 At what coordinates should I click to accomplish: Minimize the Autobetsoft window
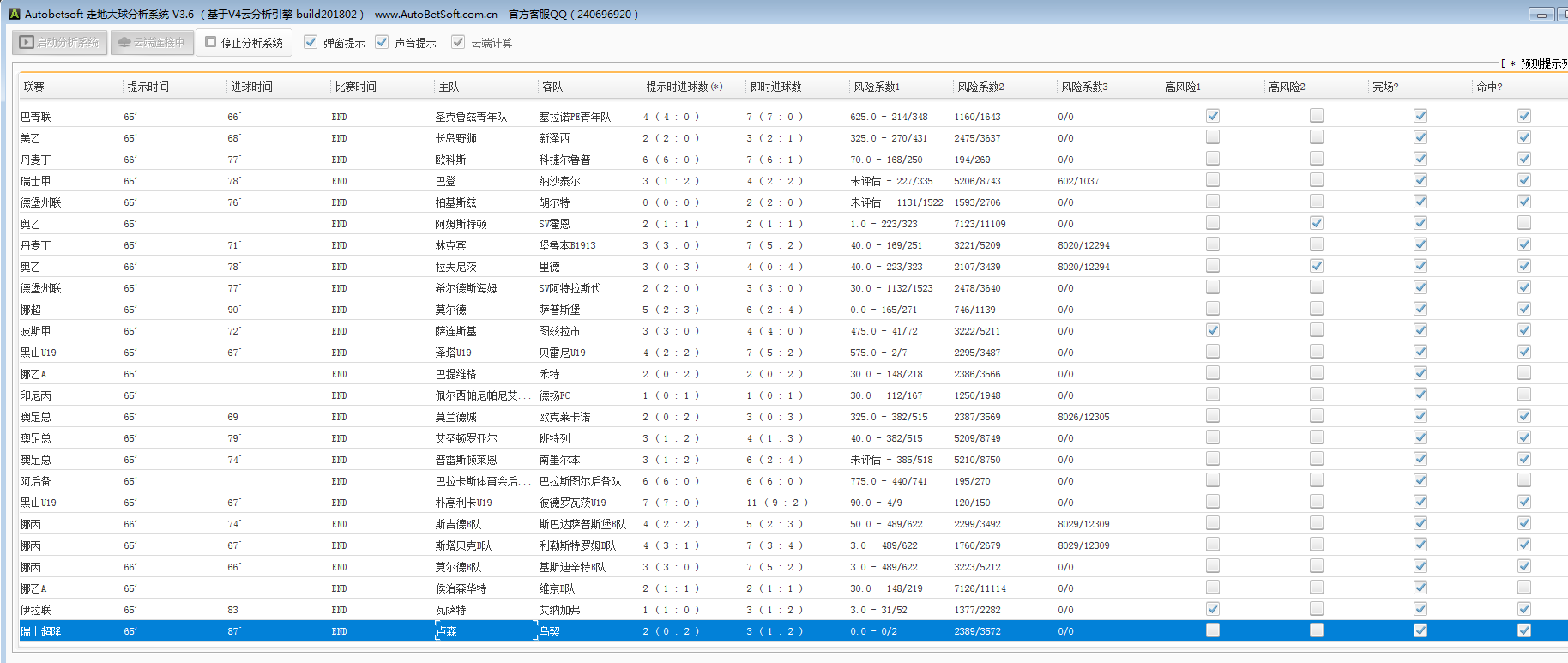pyautogui.click(x=1541, y=15)
